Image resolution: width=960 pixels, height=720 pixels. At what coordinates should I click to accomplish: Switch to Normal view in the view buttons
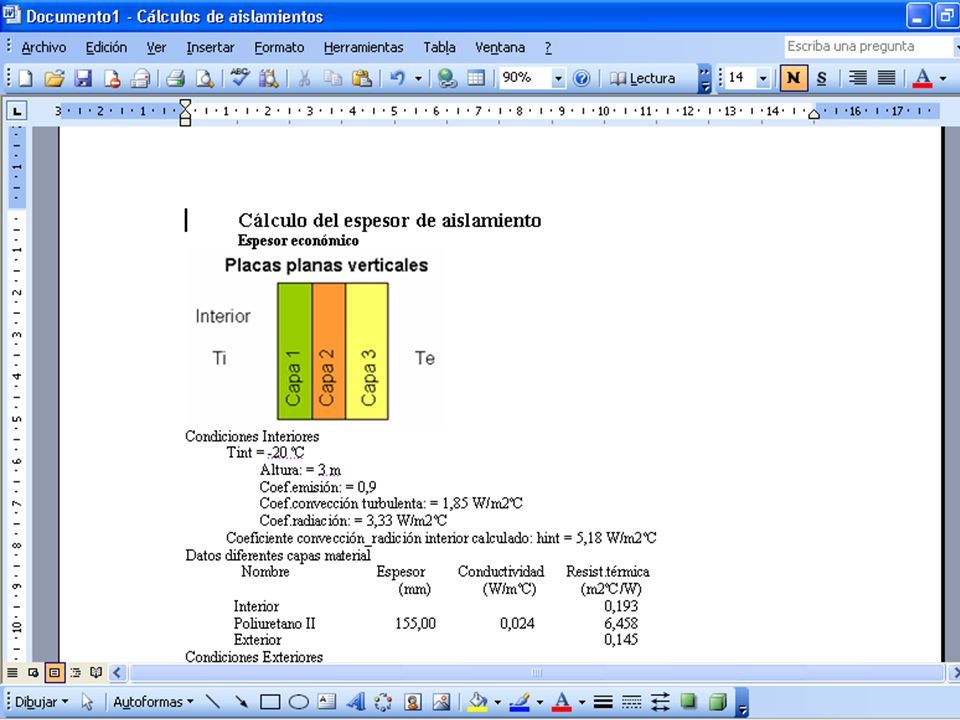12,673
